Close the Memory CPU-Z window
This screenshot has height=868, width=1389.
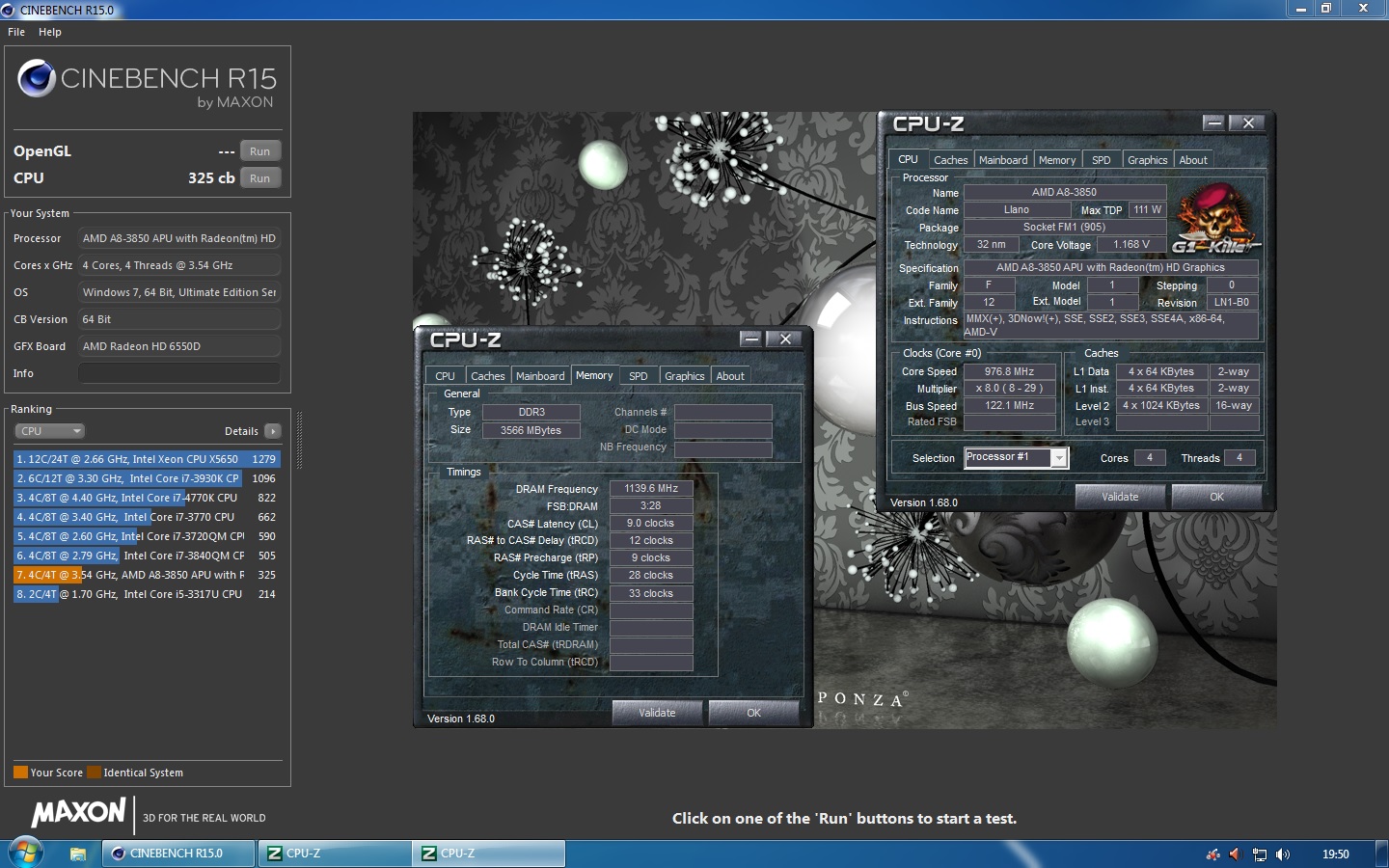(786, 339)
